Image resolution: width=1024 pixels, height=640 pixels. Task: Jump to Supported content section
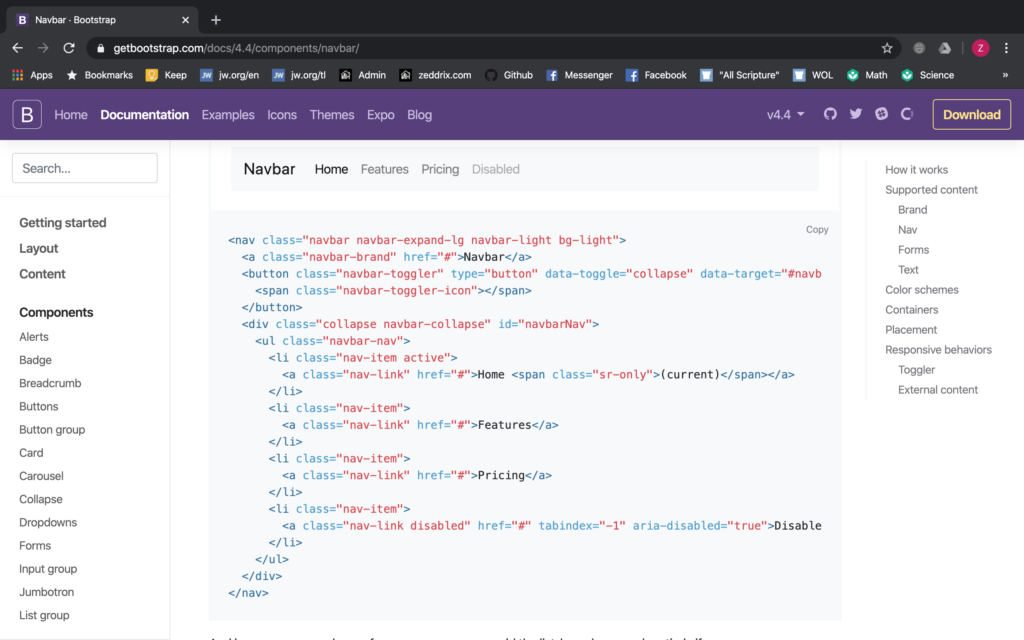pyautogui.click(x=931, y=190)
